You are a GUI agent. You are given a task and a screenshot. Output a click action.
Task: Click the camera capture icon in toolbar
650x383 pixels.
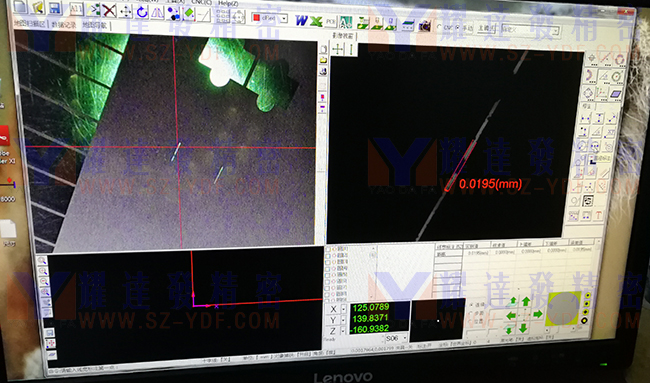424,26
